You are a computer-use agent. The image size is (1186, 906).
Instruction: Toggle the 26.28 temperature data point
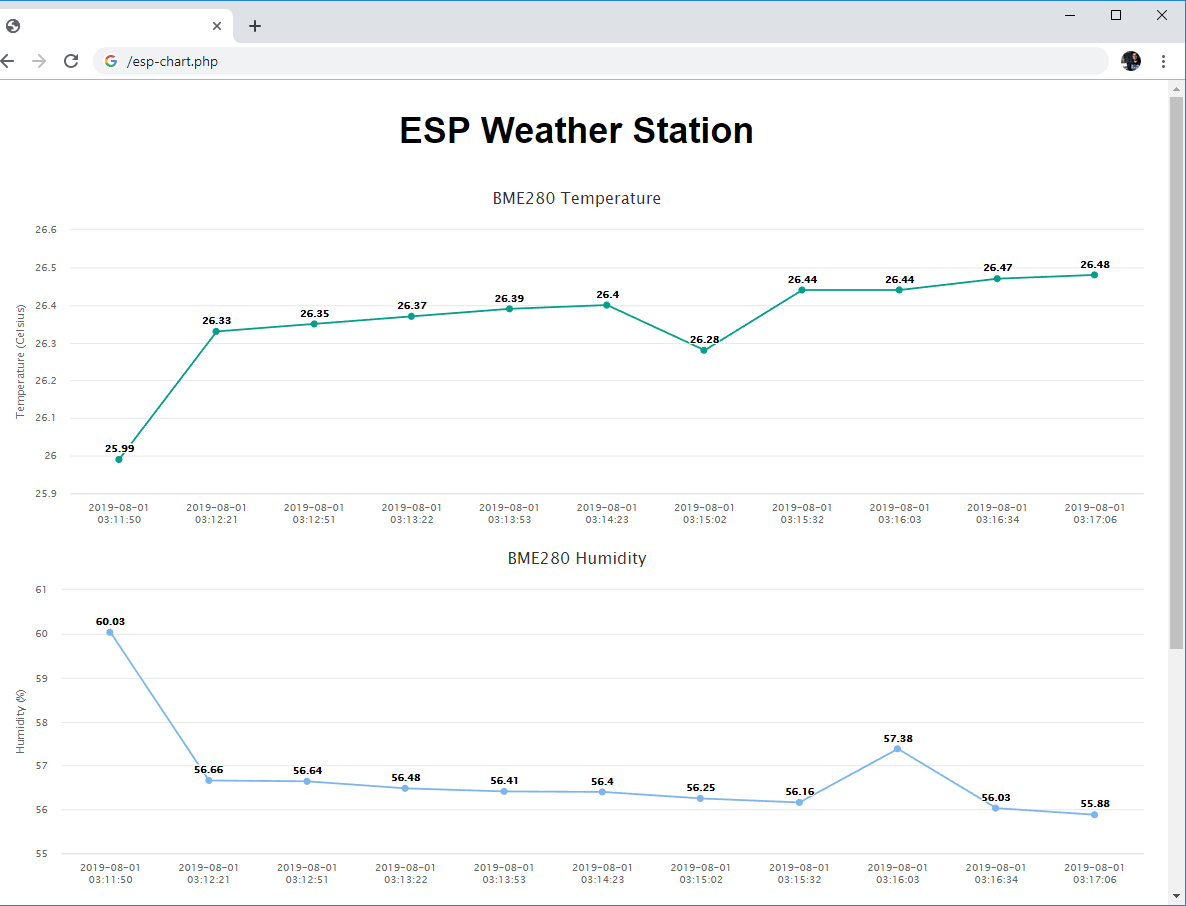click(704, 350)
